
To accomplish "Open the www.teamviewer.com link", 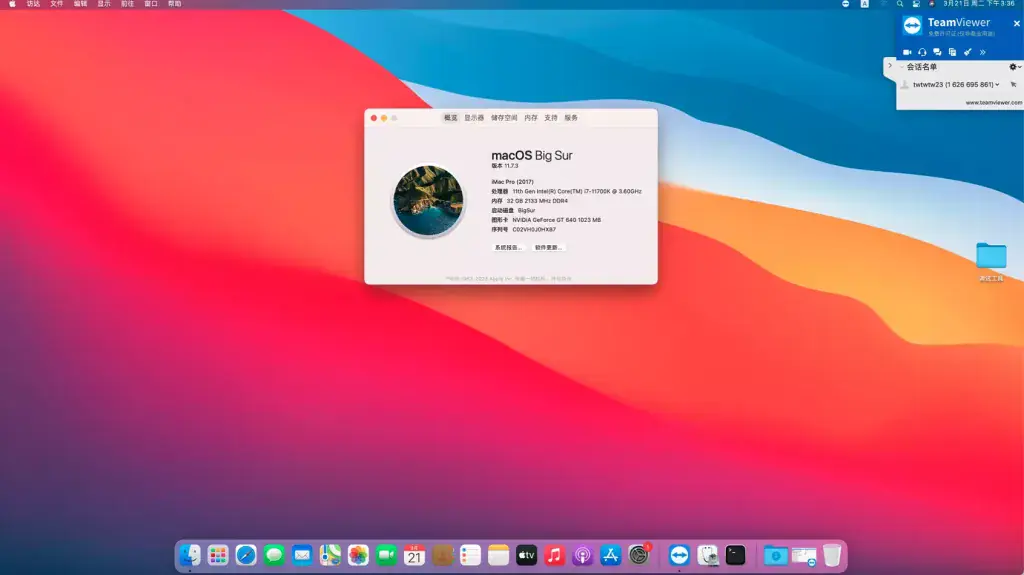I will click(x=994, y=103).
